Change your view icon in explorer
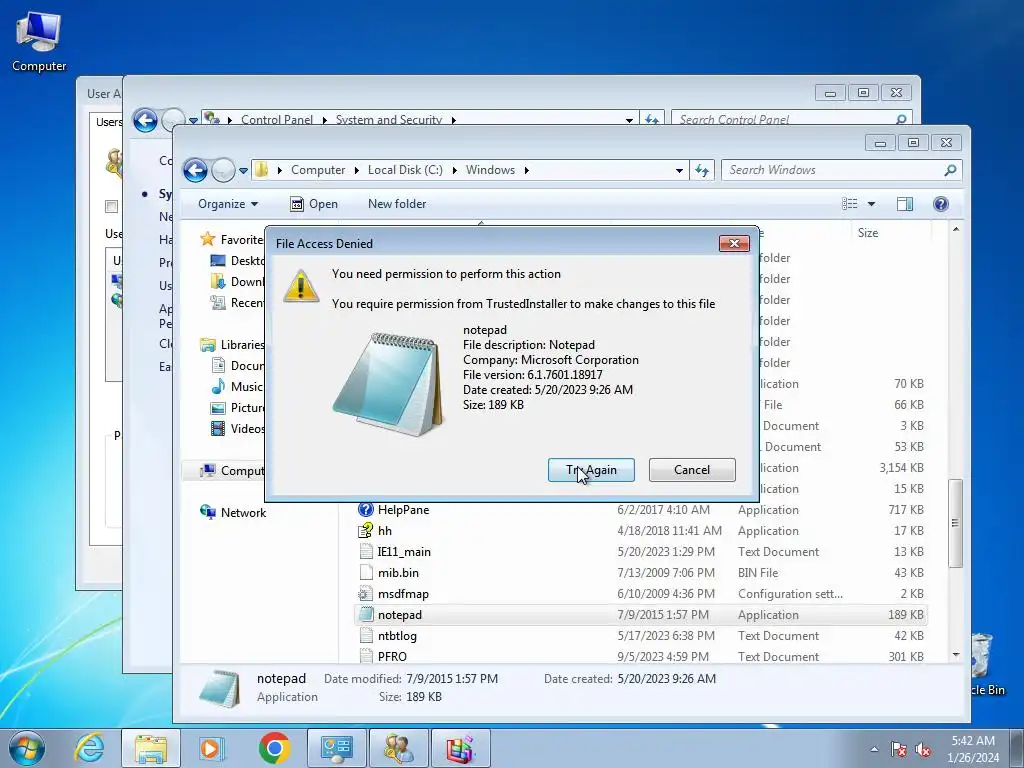1024x768 pixels. (x=850, y=204)
